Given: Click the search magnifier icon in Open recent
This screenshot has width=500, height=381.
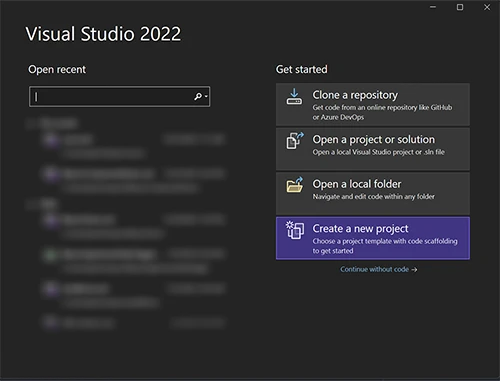Looking at the screenshot, I should (x=198, y=97).
